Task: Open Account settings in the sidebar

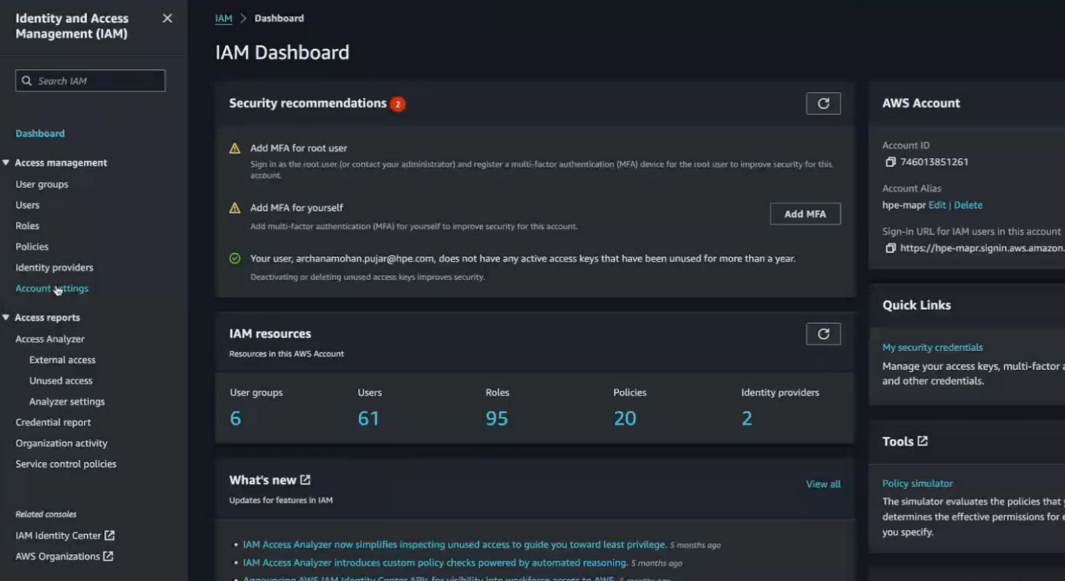Action: (x=52, y=288)
